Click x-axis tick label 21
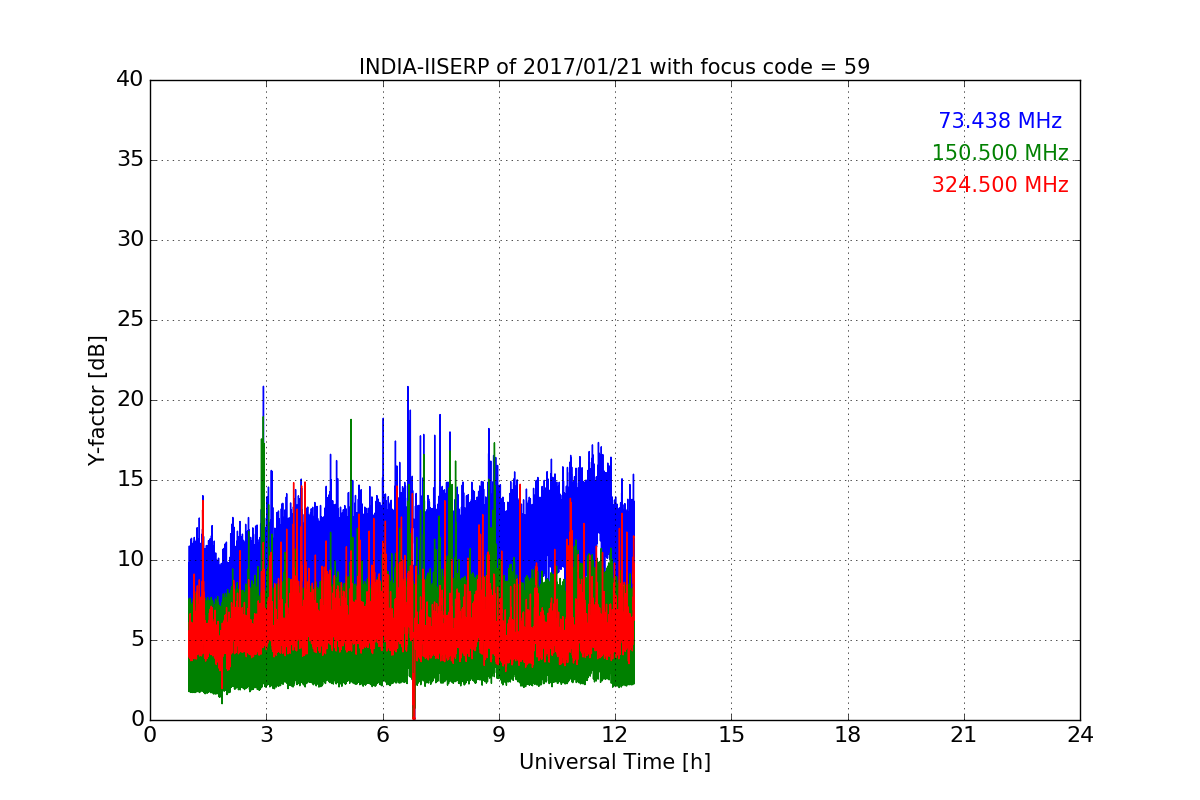Viewport: 1200px width, 800px height. [963, 734]
